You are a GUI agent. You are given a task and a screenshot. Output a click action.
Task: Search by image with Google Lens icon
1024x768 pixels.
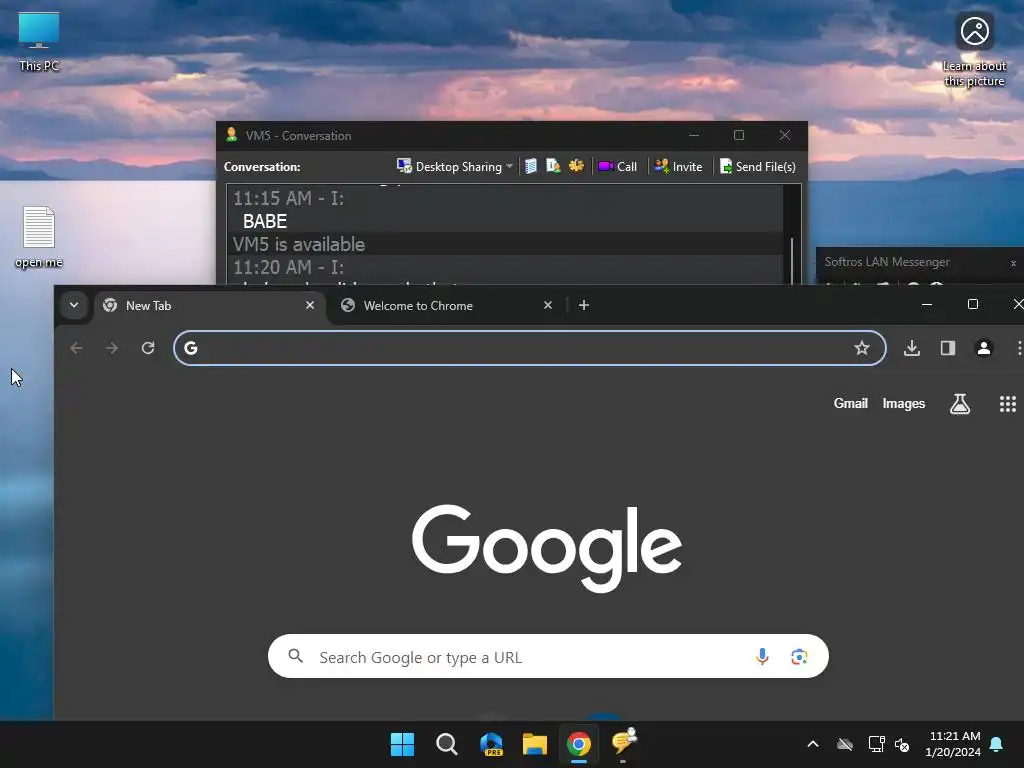[x=799, y=656]
